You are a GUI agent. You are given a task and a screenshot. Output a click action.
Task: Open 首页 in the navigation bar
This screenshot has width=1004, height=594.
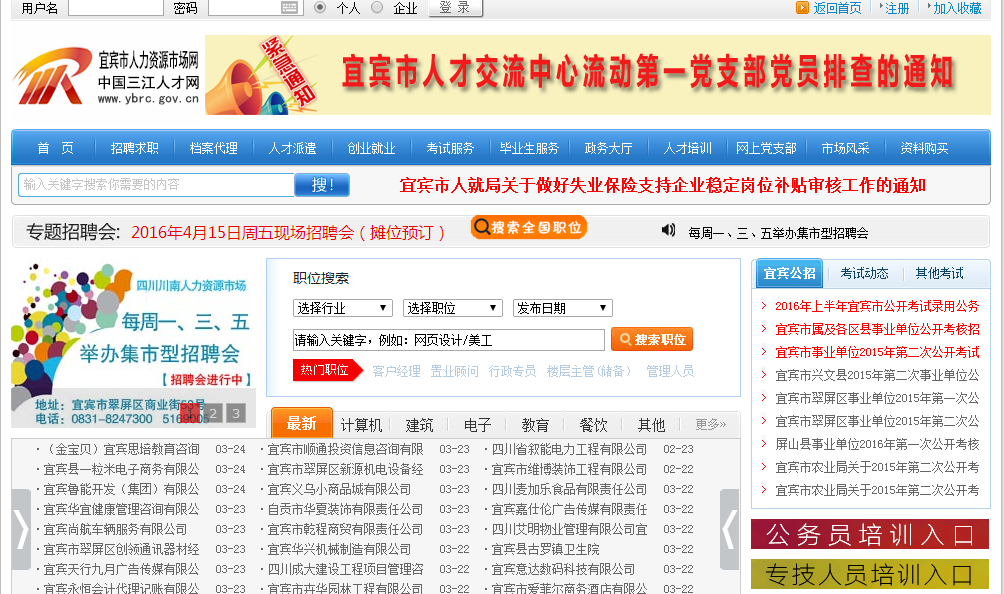[55, 148]
